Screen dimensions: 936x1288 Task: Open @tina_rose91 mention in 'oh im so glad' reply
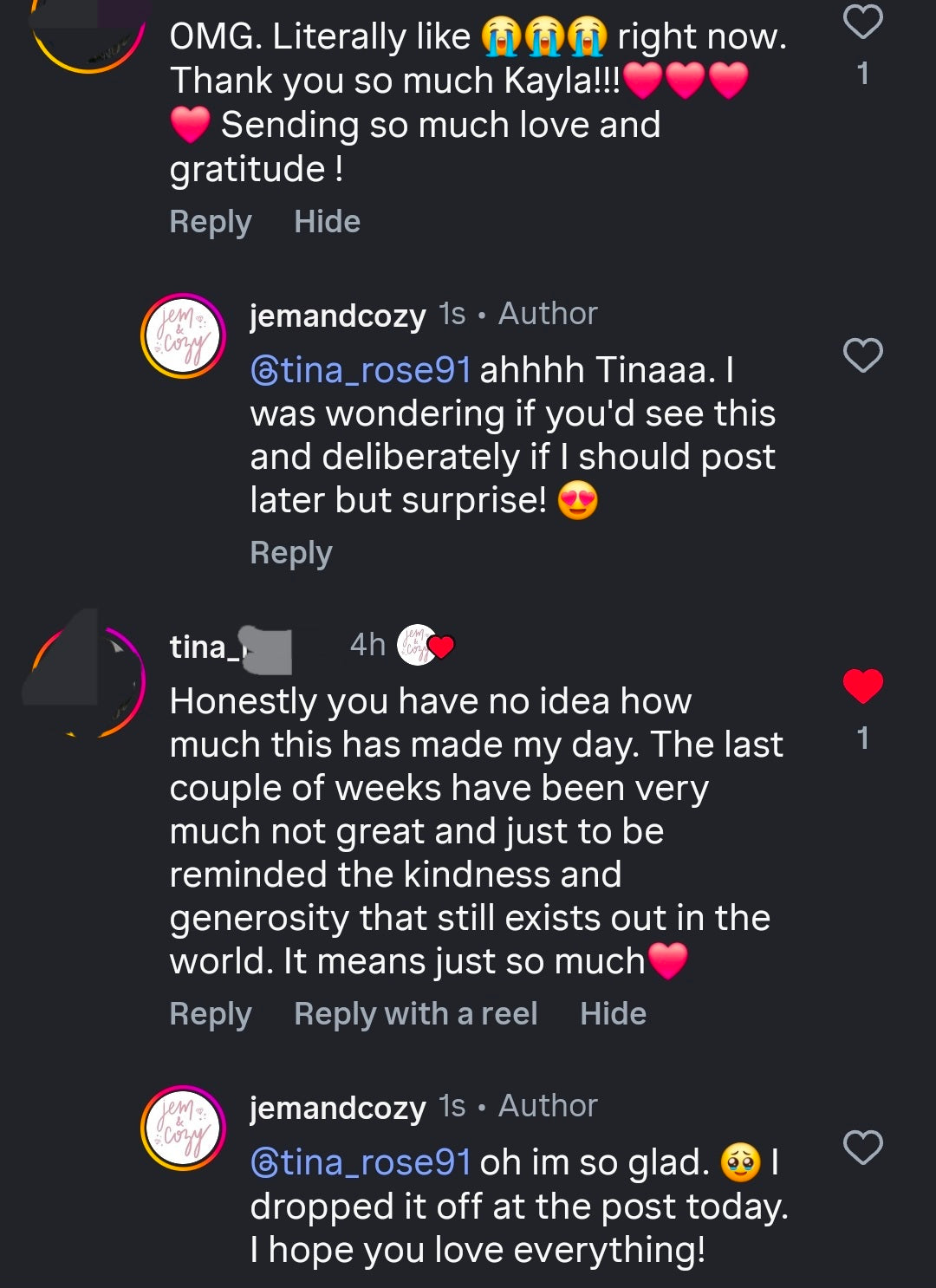[361, 1162]
